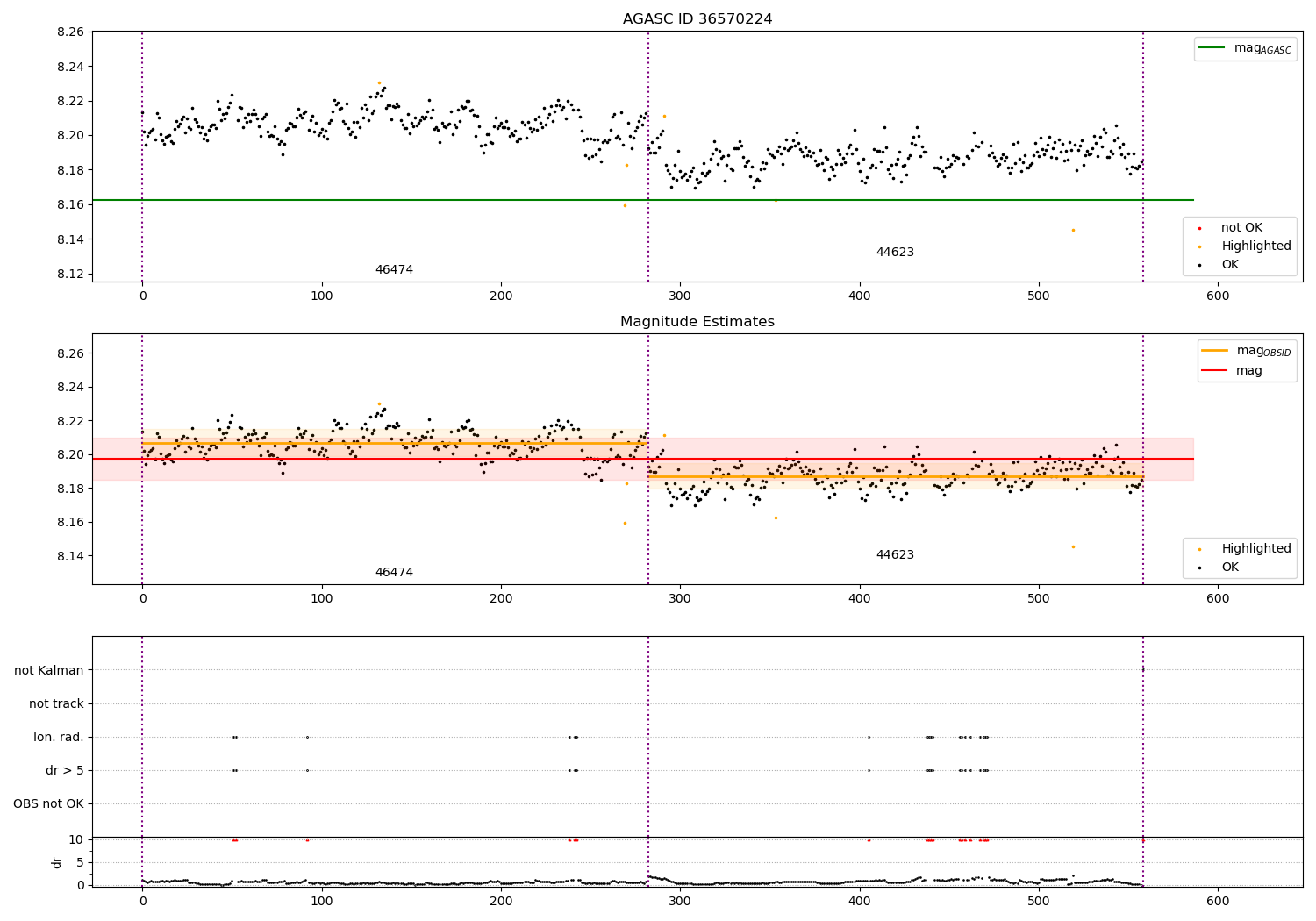This screenshot has width=1316, height=921.
Task: Select 'OK' in the Magnitude Estimates legend
Action: click(1217, 567)
